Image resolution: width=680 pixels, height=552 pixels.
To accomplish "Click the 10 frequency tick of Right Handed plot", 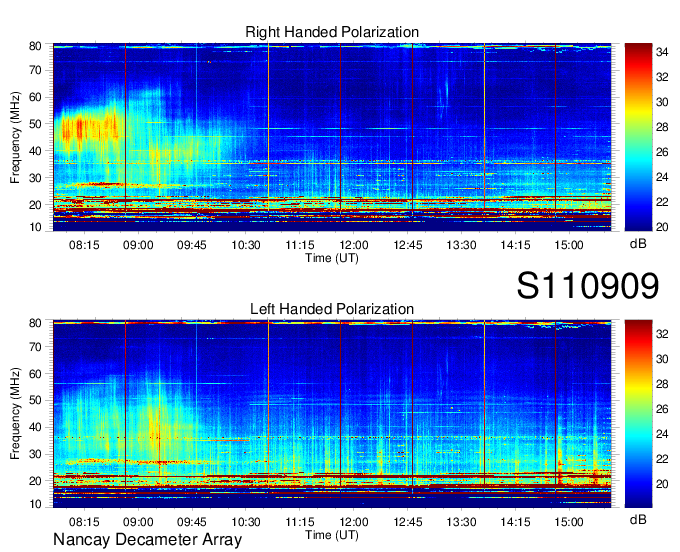I will (x=35, y=227).
